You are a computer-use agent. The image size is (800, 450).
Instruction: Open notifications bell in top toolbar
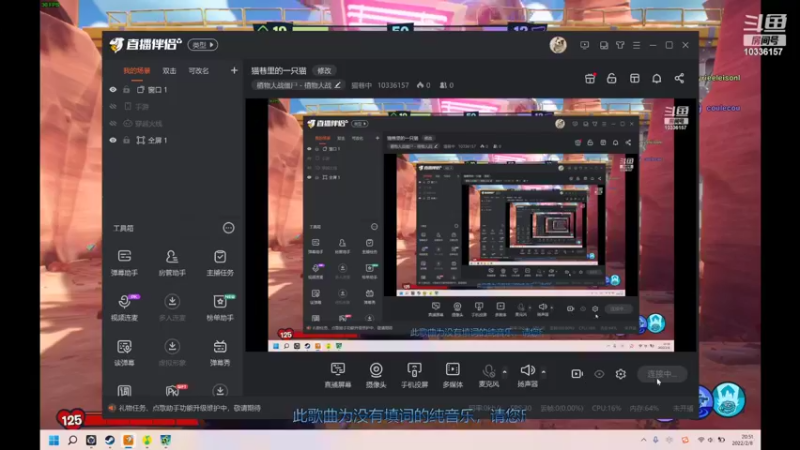[x=657, y=78]
